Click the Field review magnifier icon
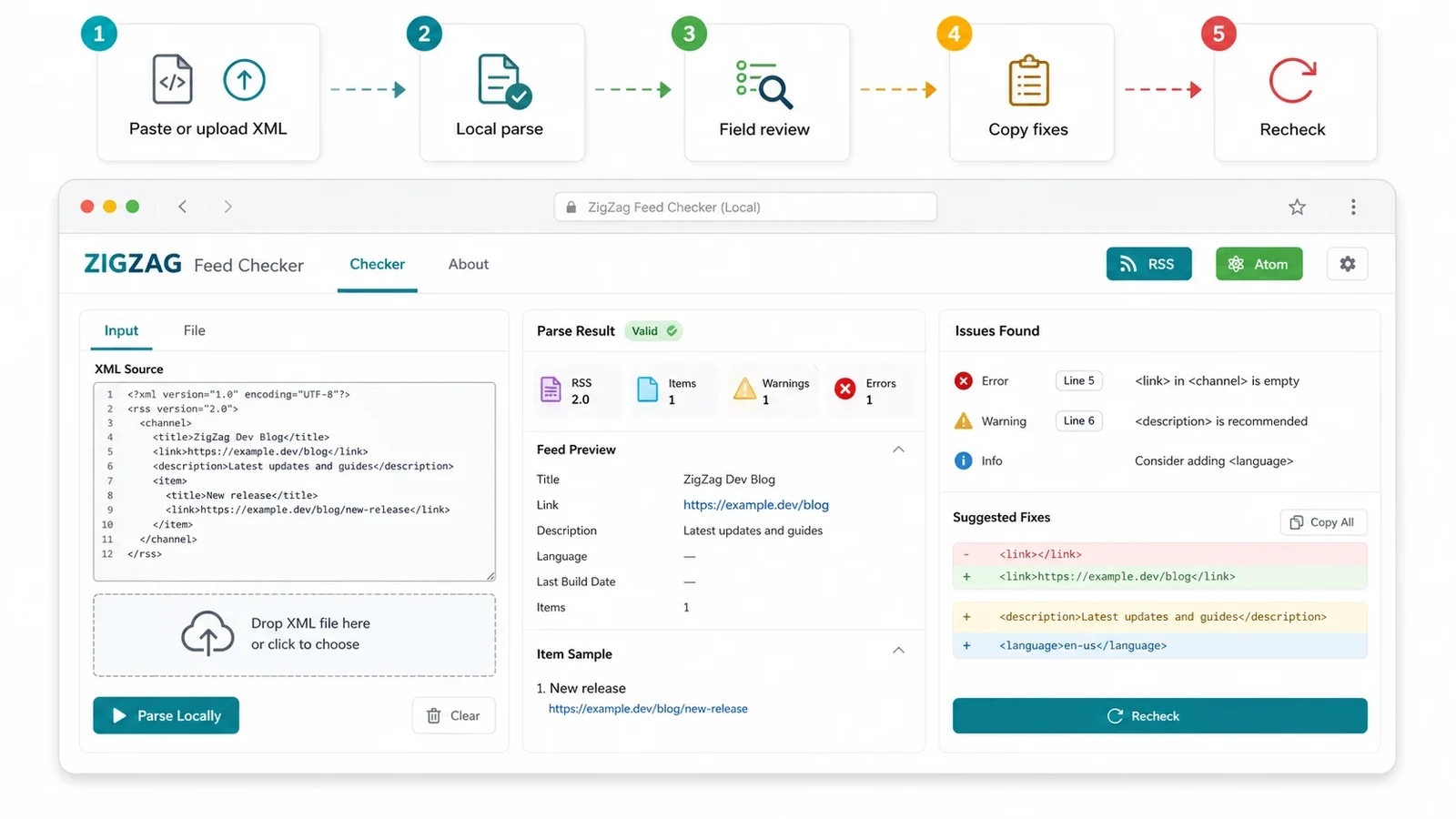Viewport: 1456px width, 819px height. [764, 84]
